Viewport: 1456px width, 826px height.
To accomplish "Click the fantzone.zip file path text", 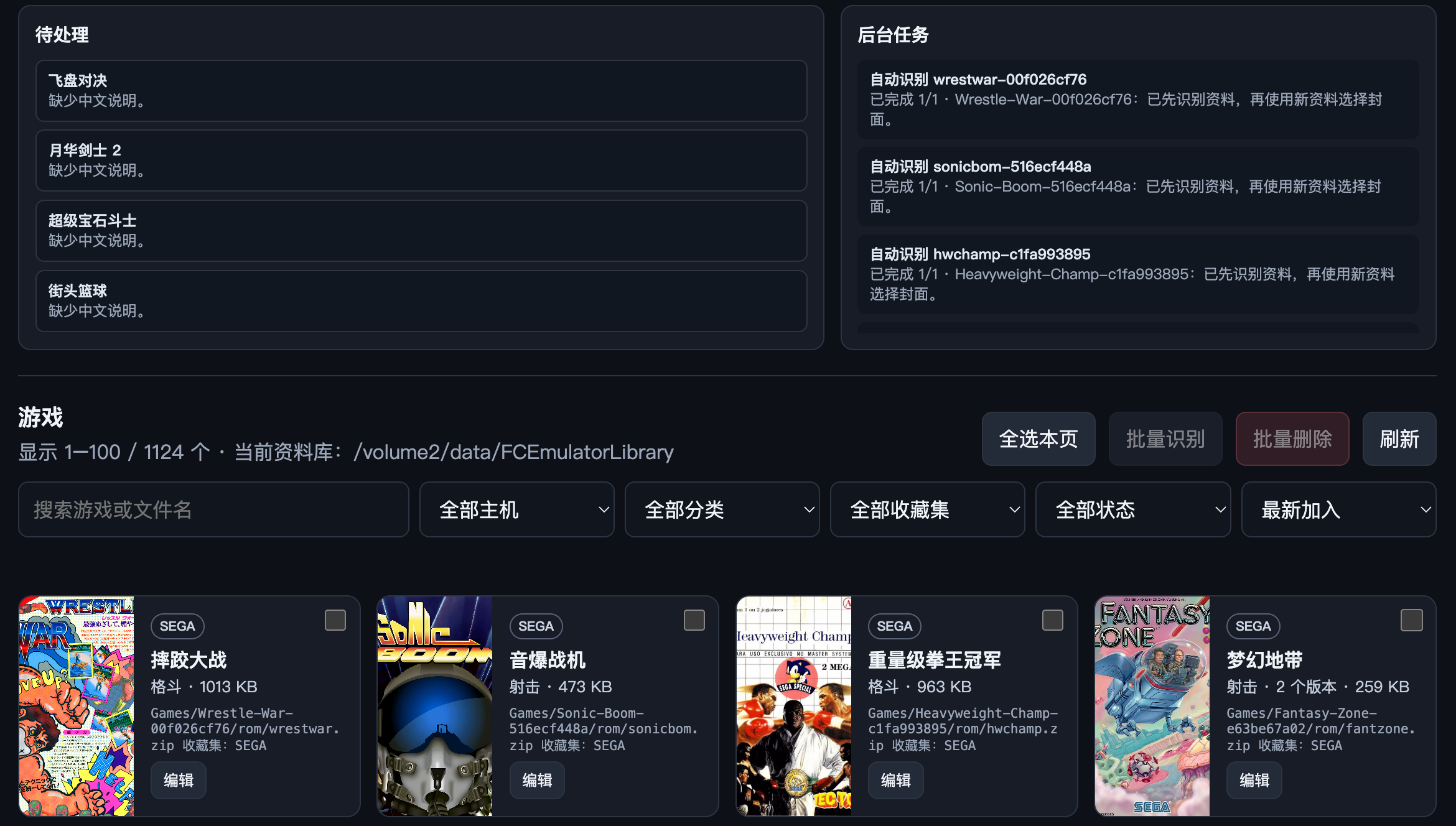I will [x=1321, y=729].
